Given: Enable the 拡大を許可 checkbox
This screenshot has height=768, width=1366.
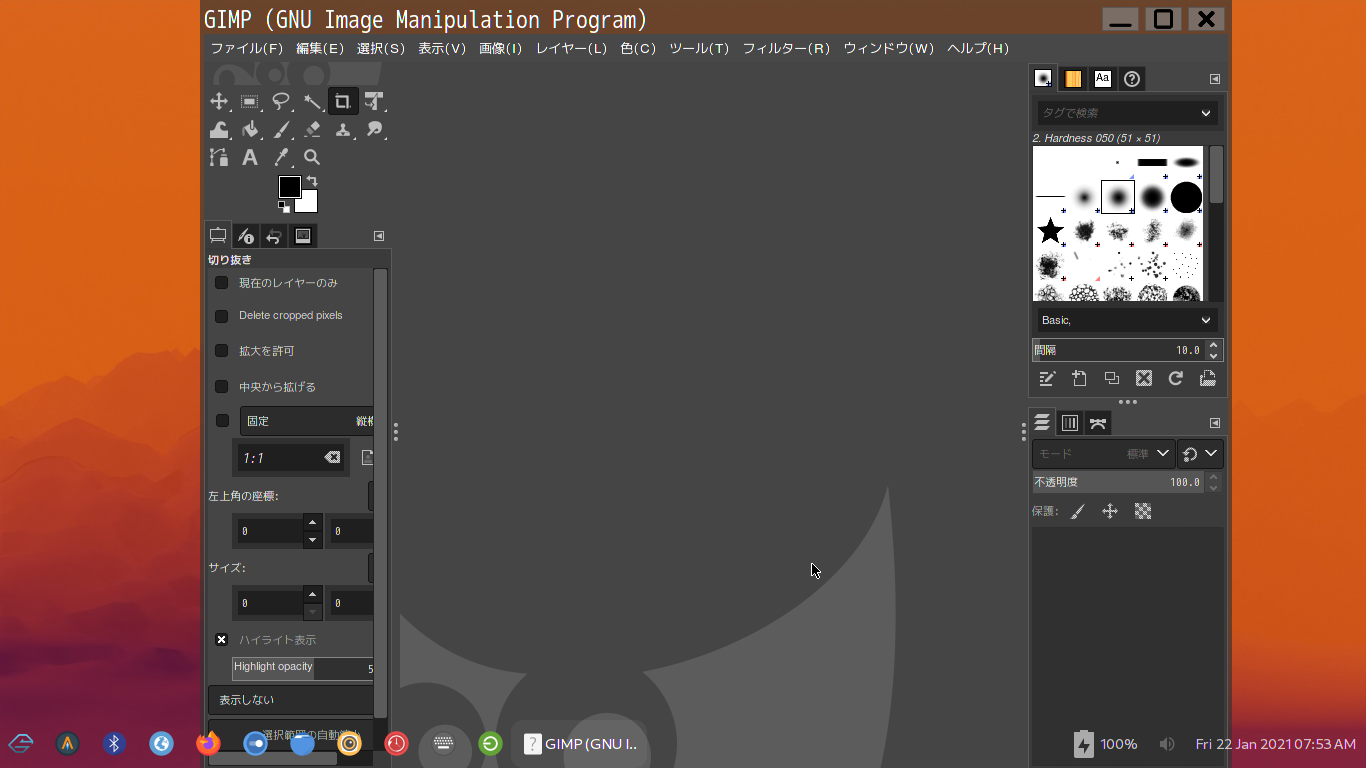Looking at the screenshot, I should tap(222, 351).
